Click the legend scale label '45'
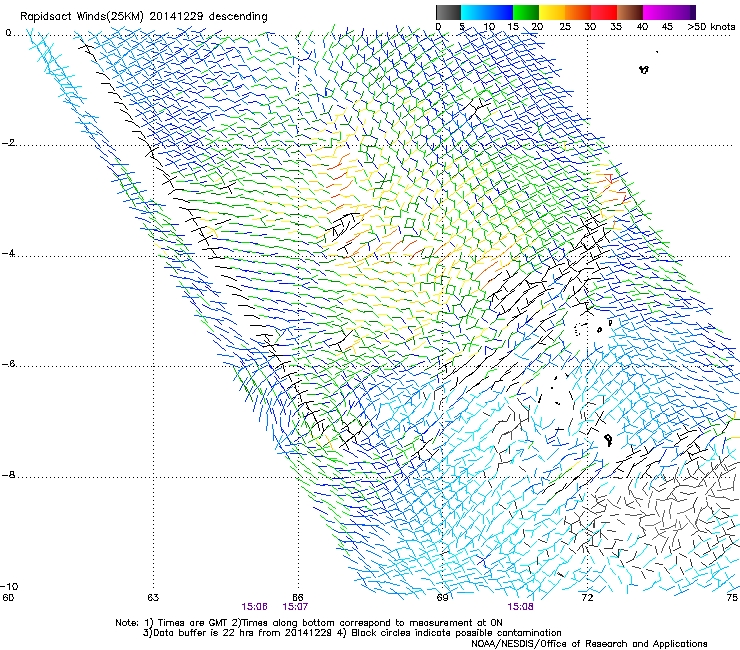740x650 pixels. (667, 27)
